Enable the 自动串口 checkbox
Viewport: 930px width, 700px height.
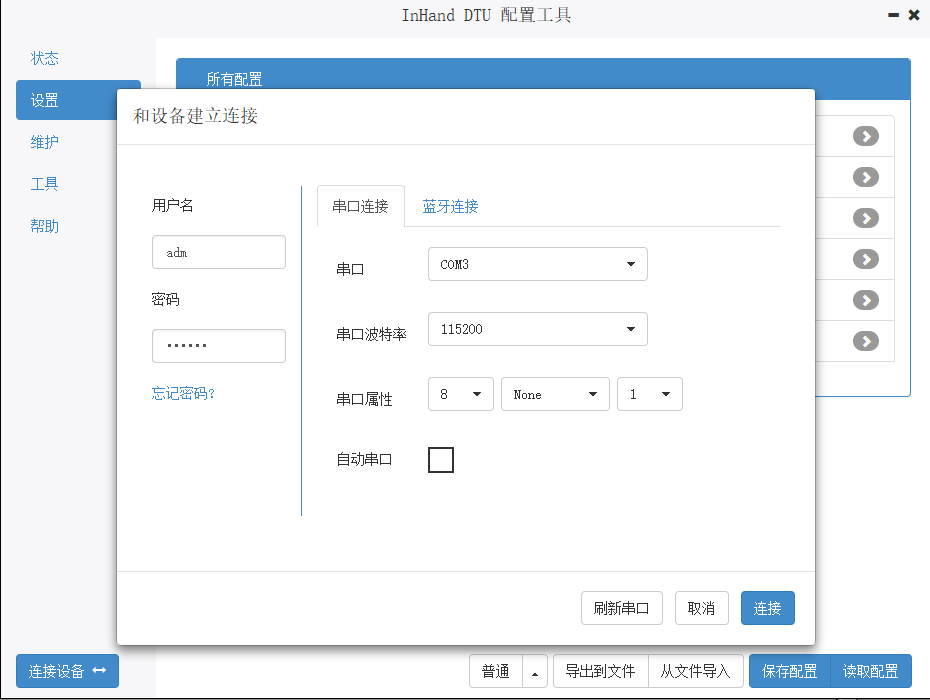click(440, 460)
